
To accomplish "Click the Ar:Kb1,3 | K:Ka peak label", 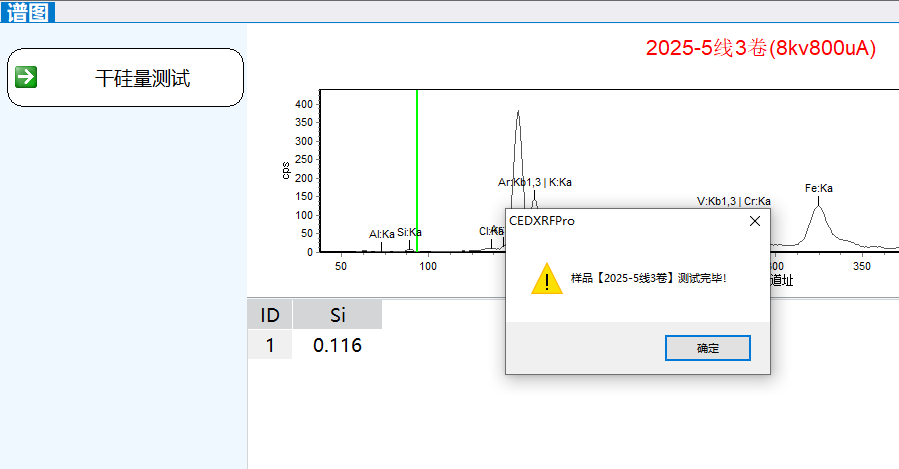I will pyautogui.click(x=534, y=182).
